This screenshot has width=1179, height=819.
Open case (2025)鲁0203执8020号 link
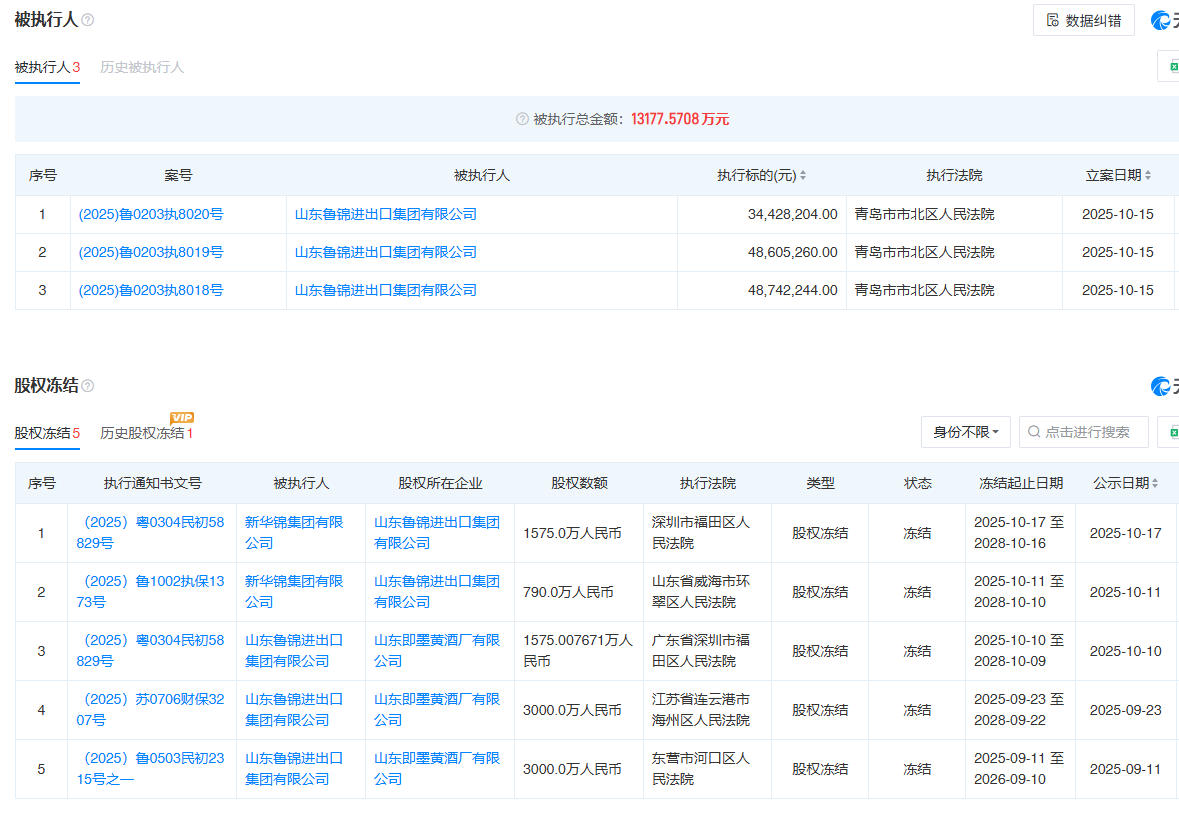(150, 214)
